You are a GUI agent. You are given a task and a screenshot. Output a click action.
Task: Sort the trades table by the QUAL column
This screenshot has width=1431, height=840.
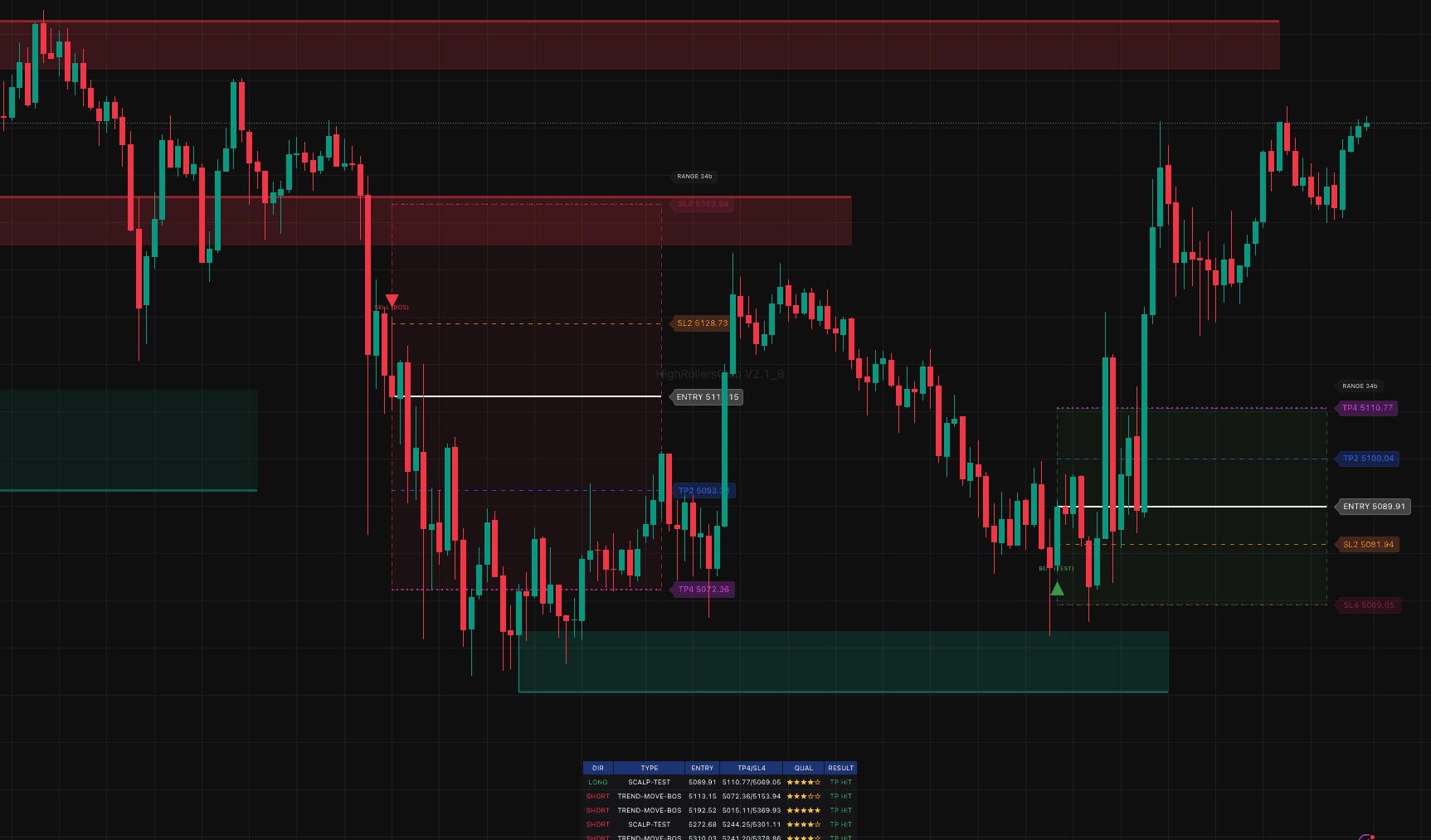802,768
